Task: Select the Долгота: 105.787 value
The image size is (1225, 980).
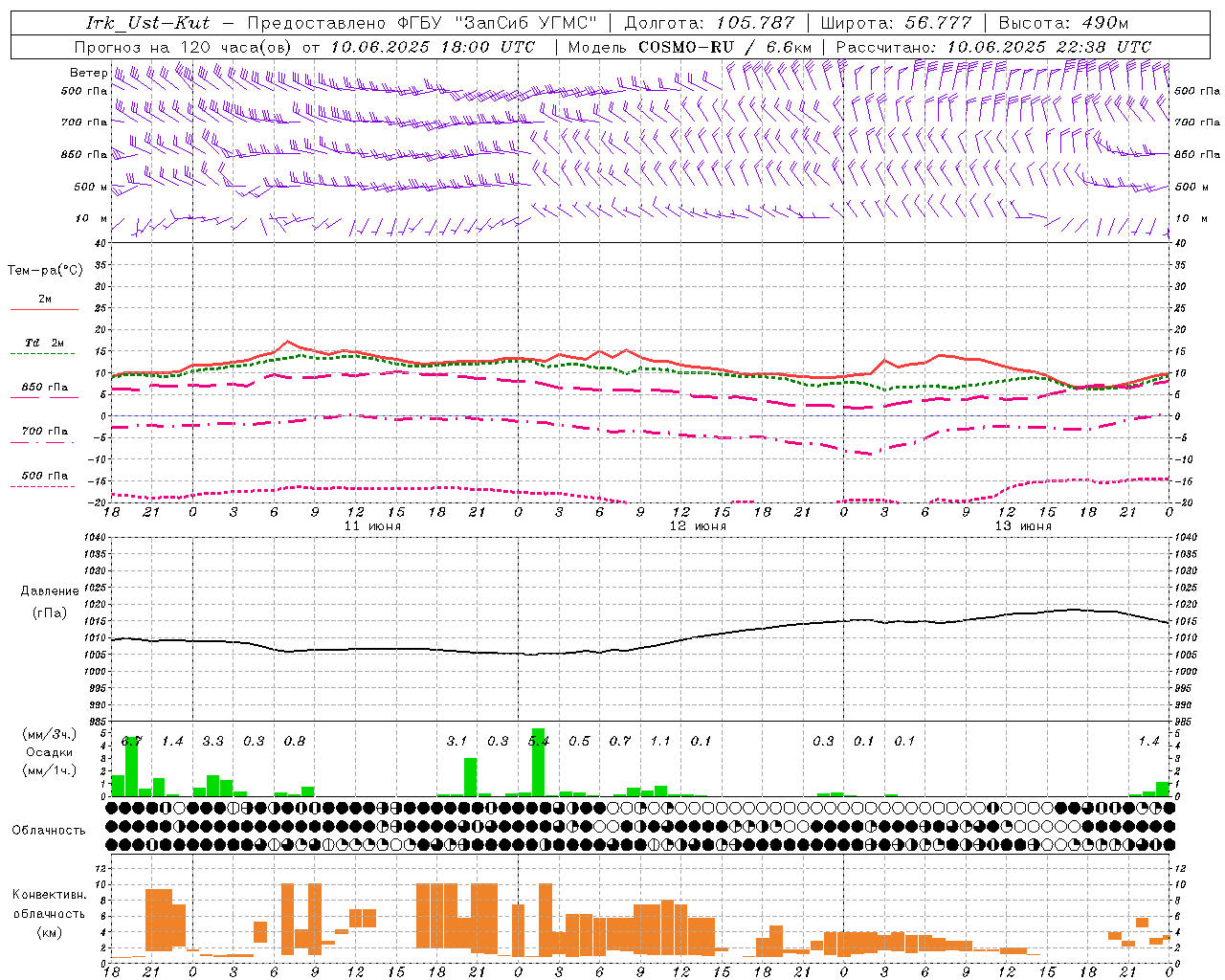Action: click(709, 23)
